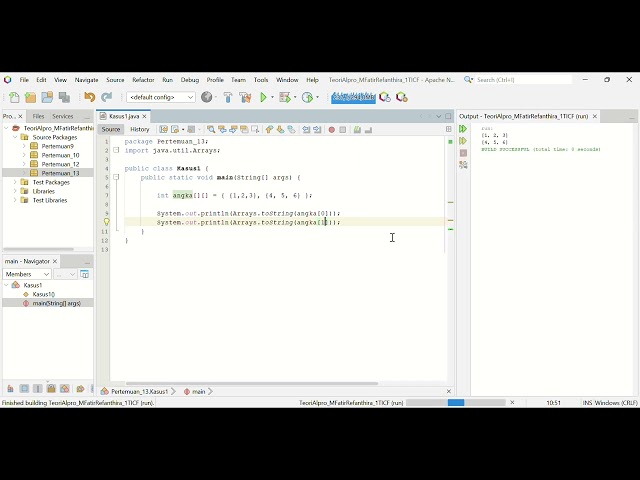Toggle the Navigator filter icon next to Inner Classes
Image resolution: width=640 pixels, height=480 pixels.
click(80, 389)
